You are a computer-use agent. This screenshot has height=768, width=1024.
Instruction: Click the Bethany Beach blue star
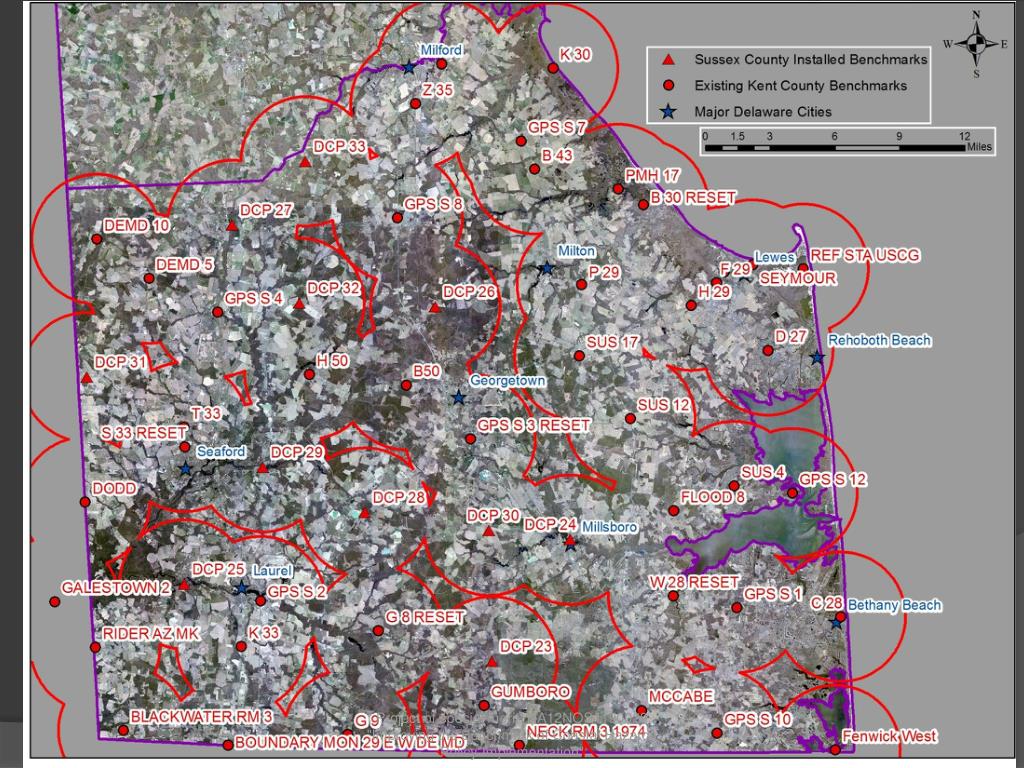point(837,624)
